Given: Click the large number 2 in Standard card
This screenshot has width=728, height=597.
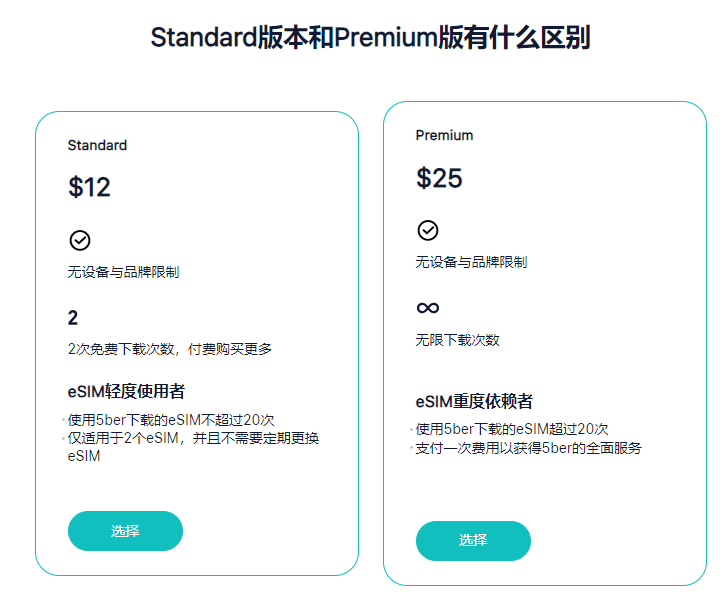Looking at the screenshot, I should (73, 318).
